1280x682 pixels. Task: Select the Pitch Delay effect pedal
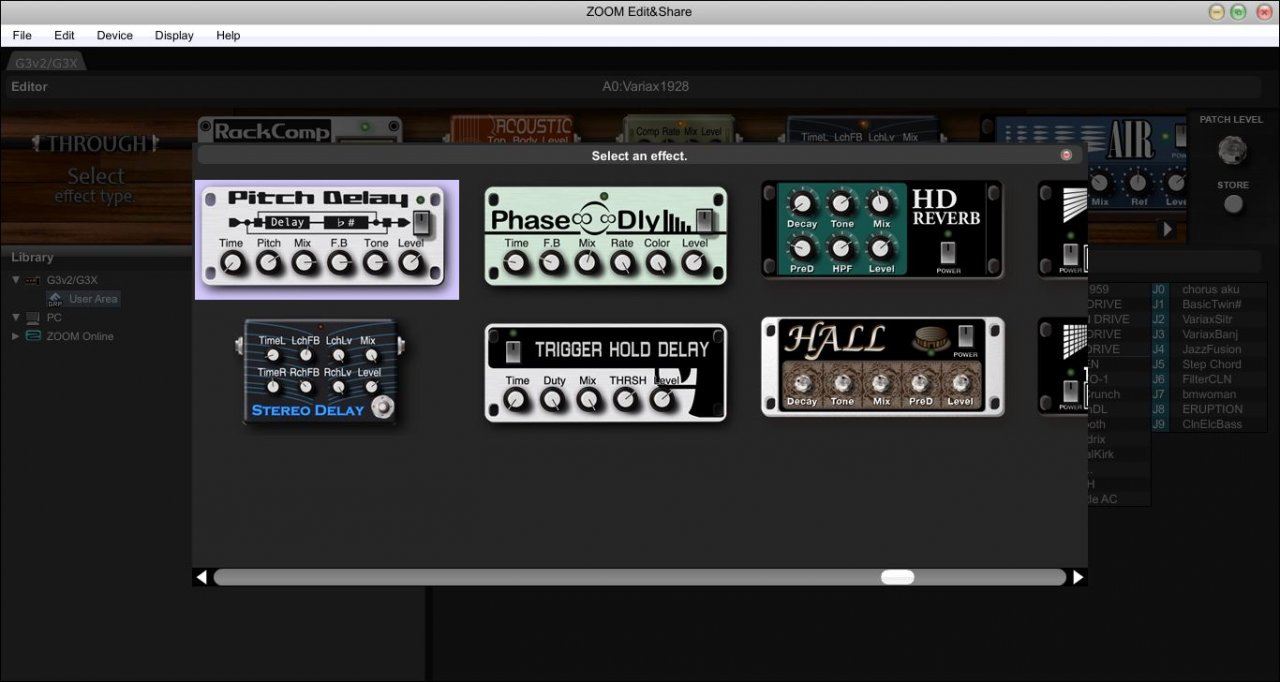[x=326, y=239]
